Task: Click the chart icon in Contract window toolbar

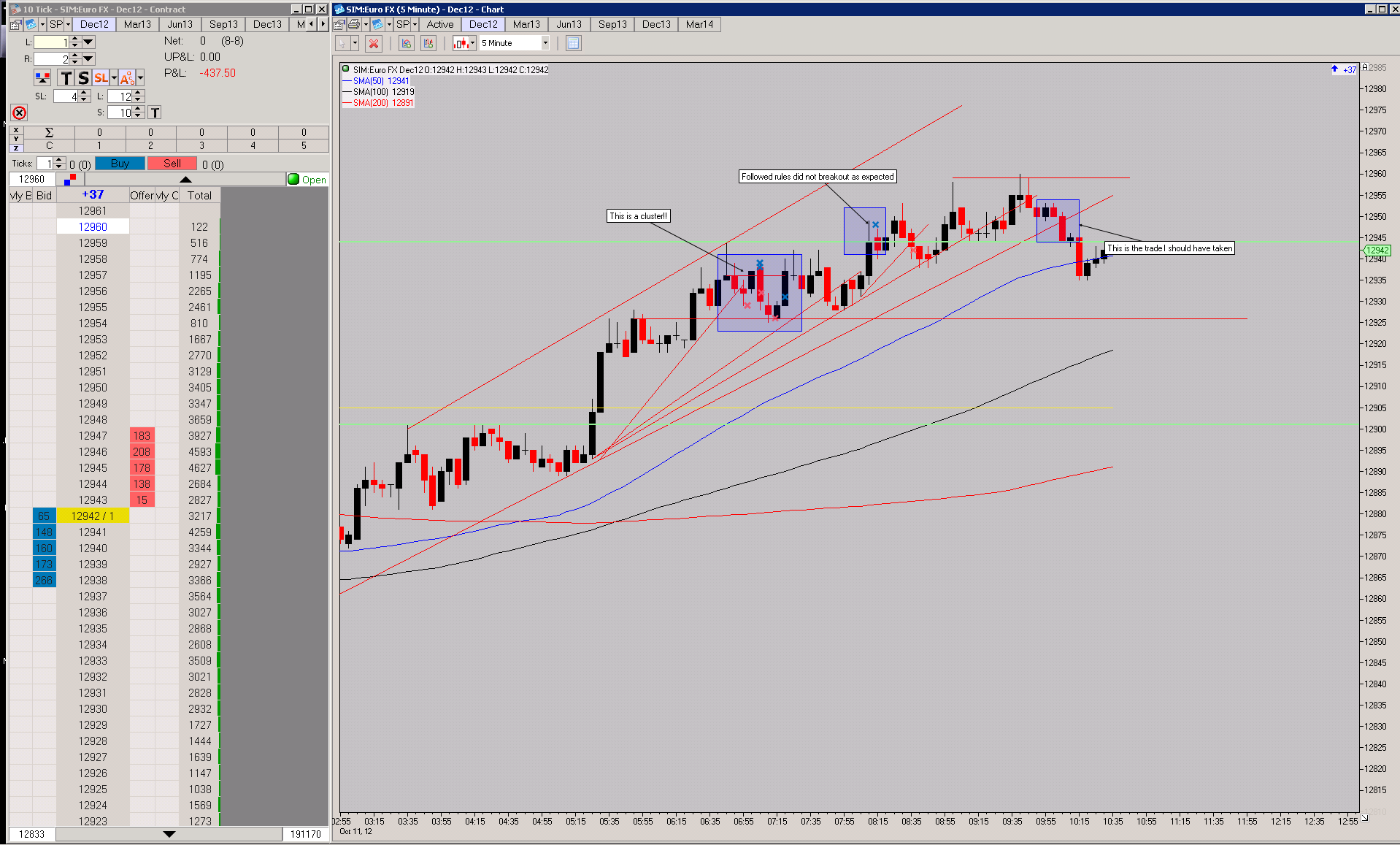Action: tap(31, 24)
